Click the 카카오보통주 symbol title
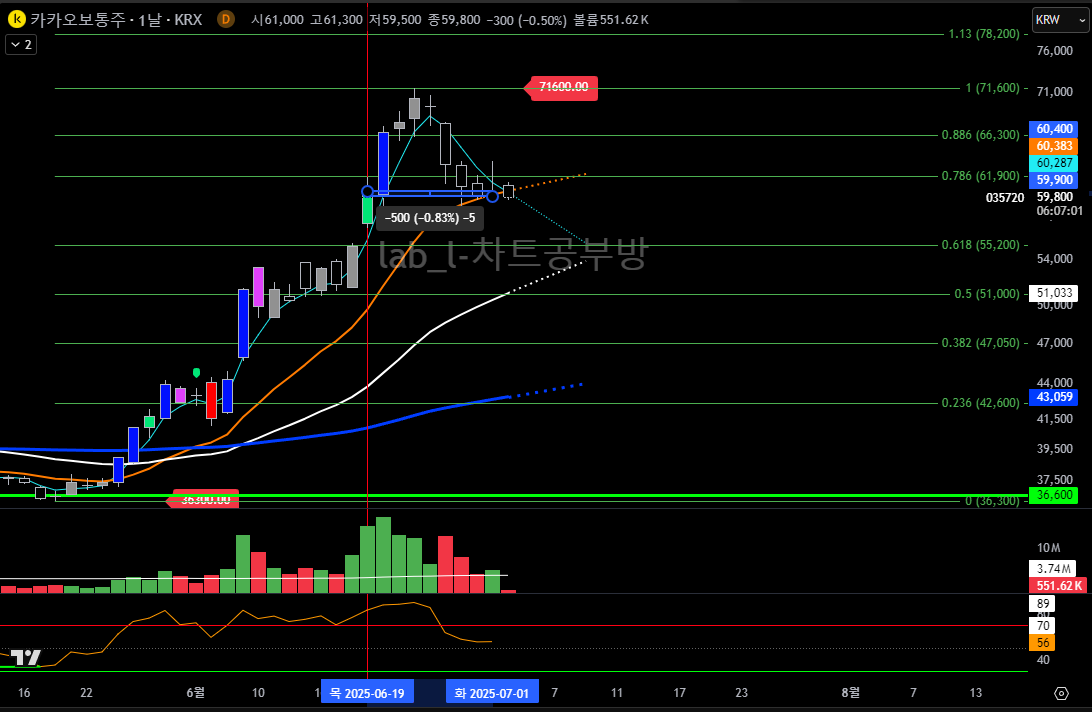The height and width of the screenshot is (712, 1092). tap(78, 20)
